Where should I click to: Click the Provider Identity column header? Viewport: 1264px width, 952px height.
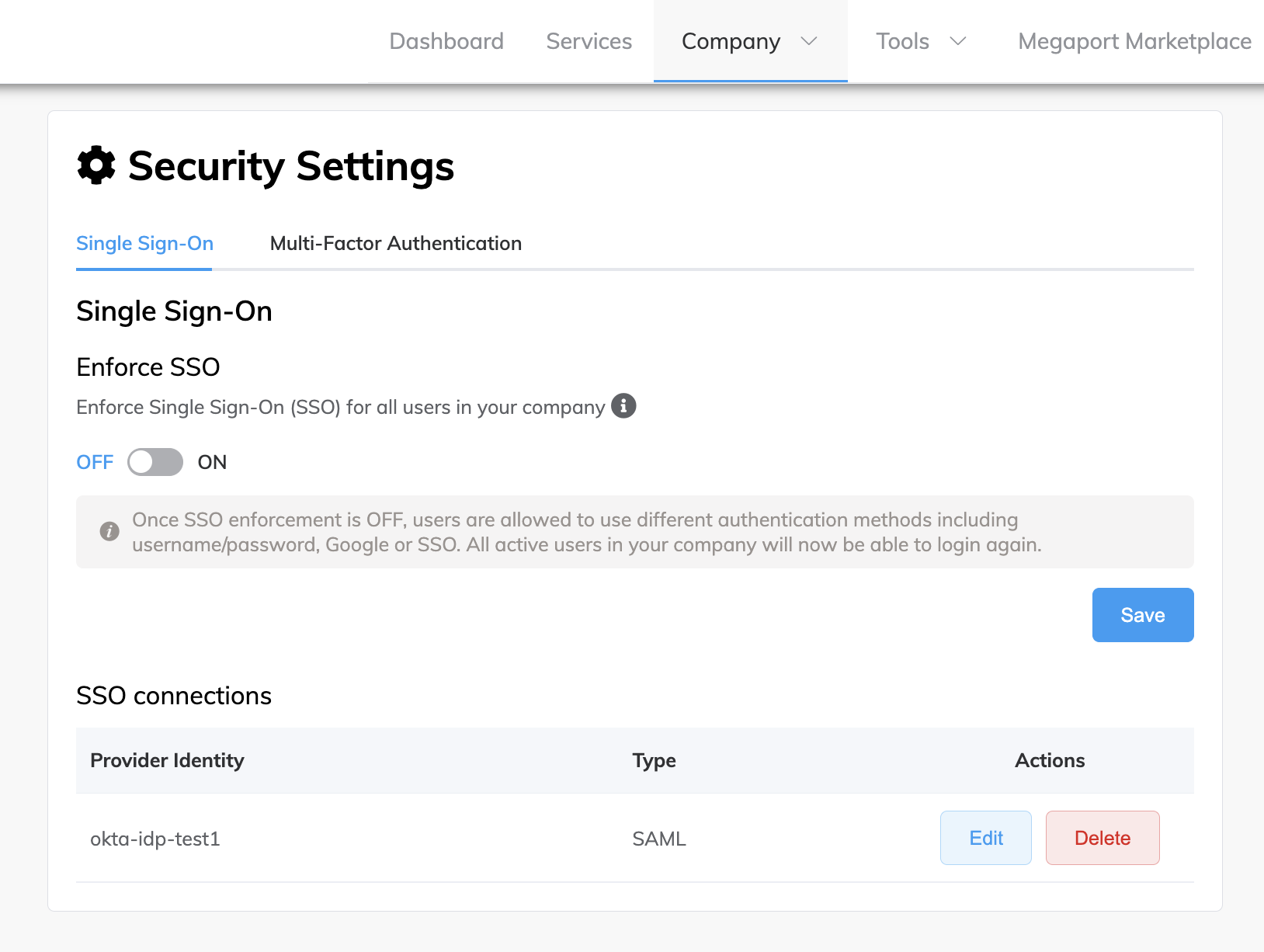pyautogui.click(x=167, y=760)
